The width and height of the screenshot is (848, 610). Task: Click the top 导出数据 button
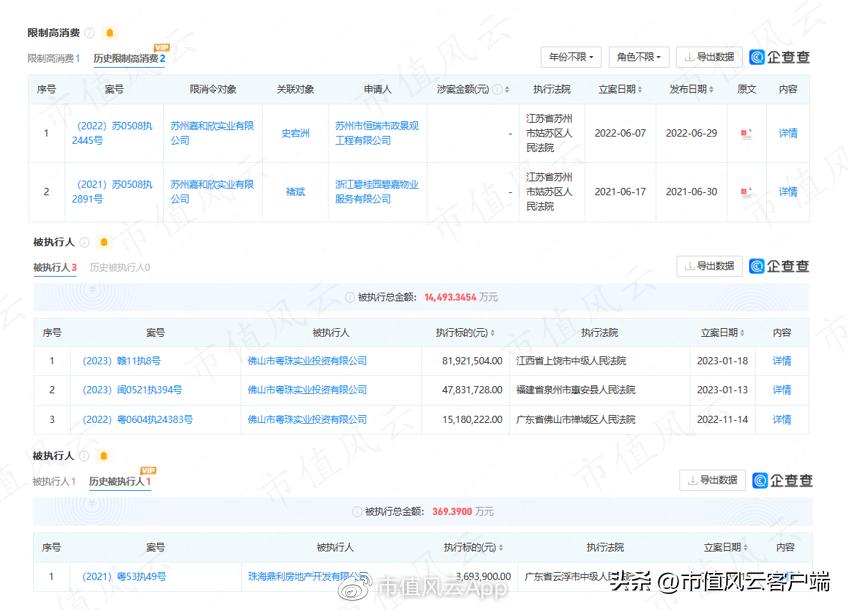coord(711,57)
